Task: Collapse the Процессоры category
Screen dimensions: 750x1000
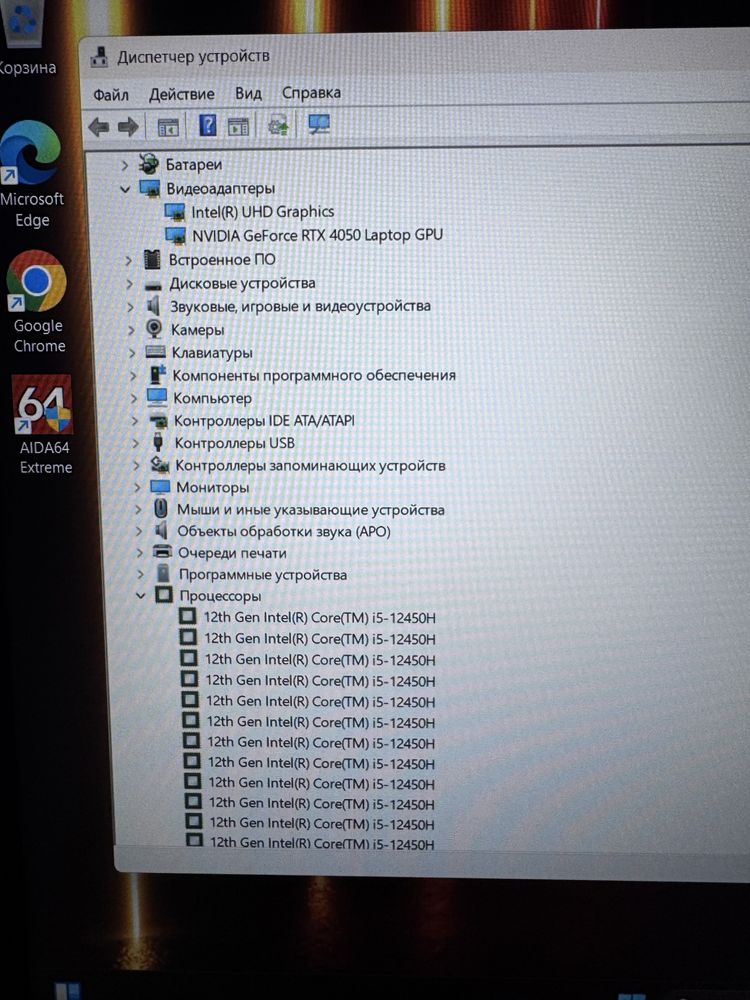Action: (140, 596)
